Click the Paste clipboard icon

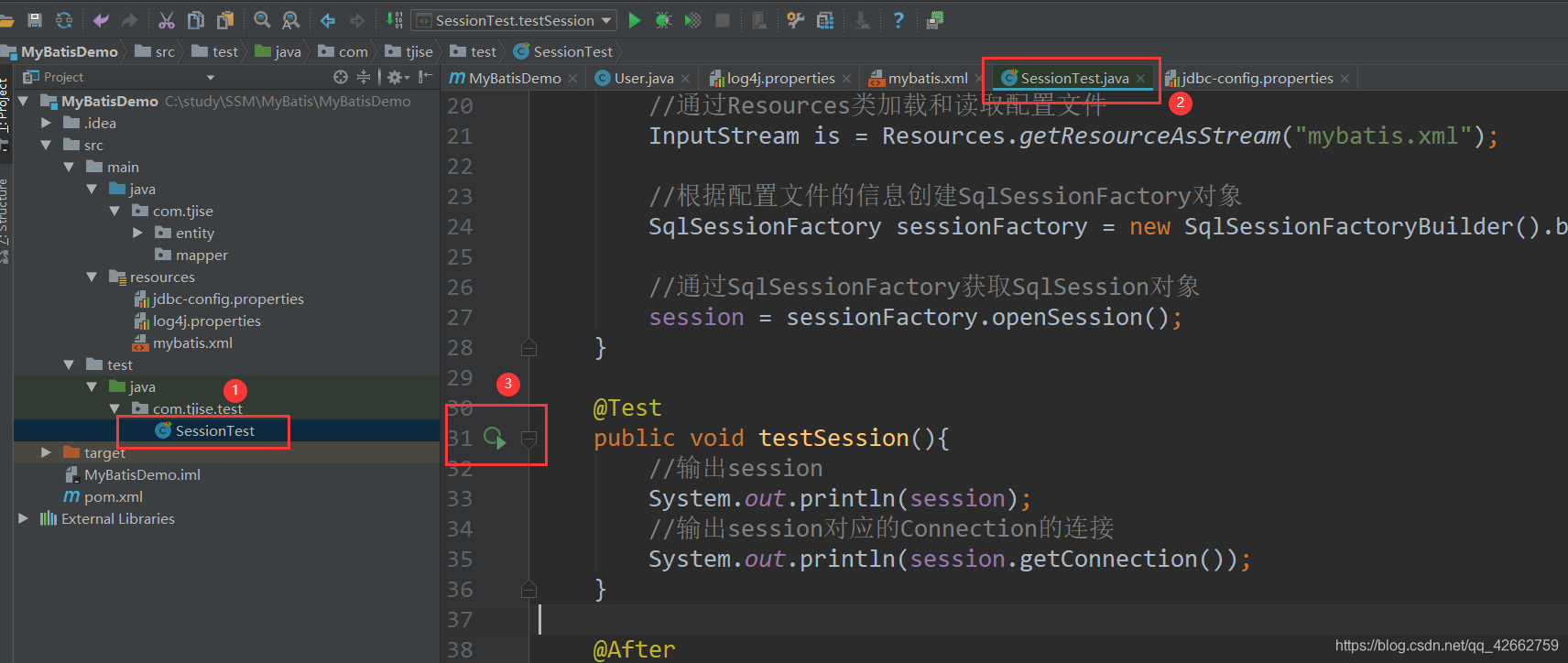tap(225, 20)
